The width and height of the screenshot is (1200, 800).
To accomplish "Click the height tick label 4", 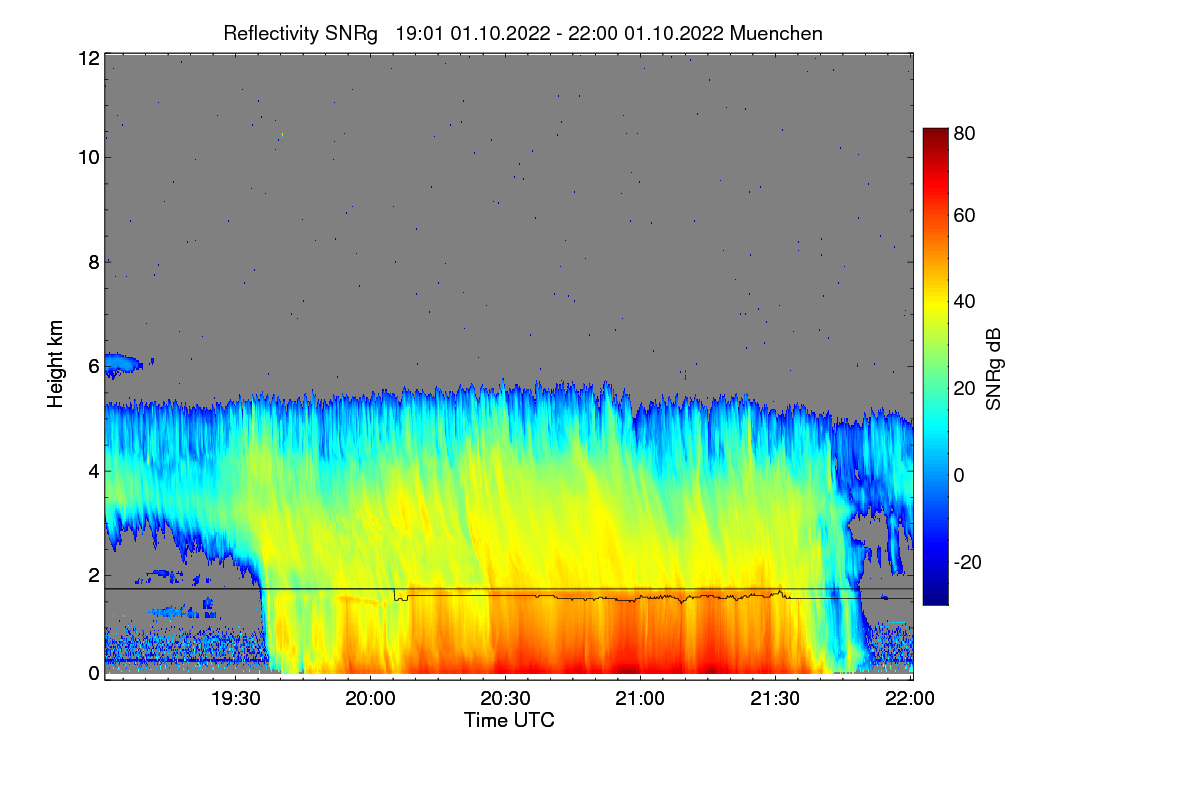I will pyautogui.click(x=94, y=470).
